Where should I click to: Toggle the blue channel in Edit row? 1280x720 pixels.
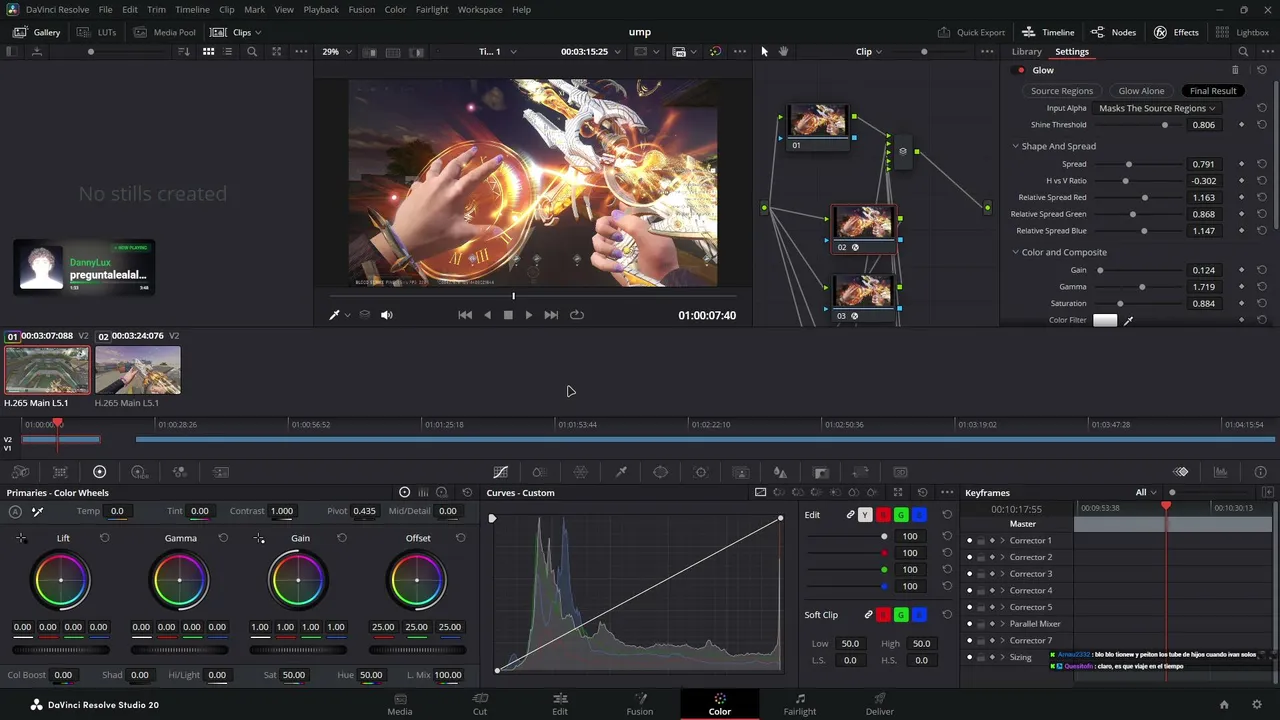pos(919,515)
